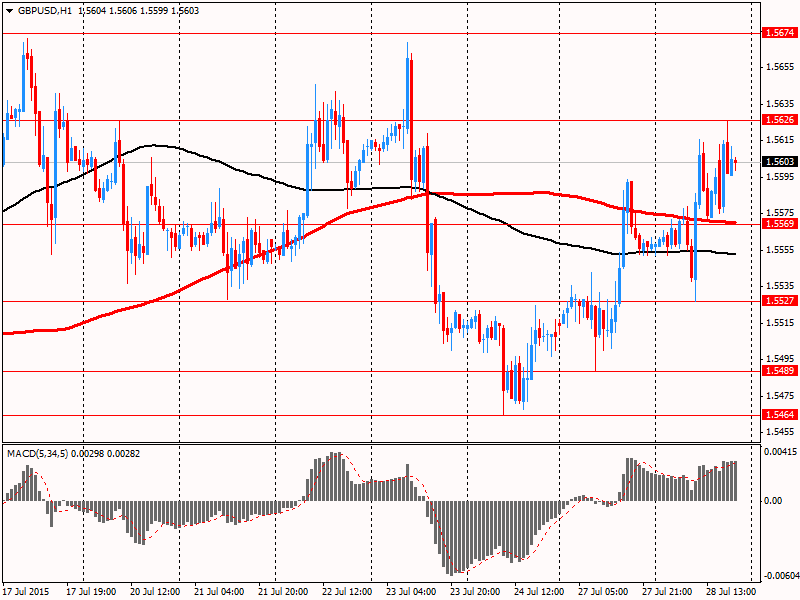Viewport: 800px width, 600px height.
Task: Select the 1.5464 red price level label
Action: (x=780, y=415)
